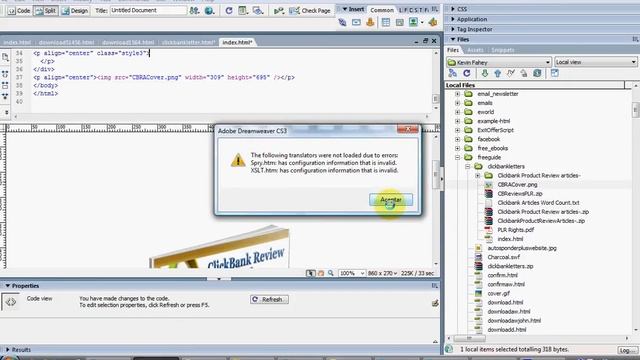Open the View options icon
The height and width of the screenshot is (360, 640).
[243, 11]
